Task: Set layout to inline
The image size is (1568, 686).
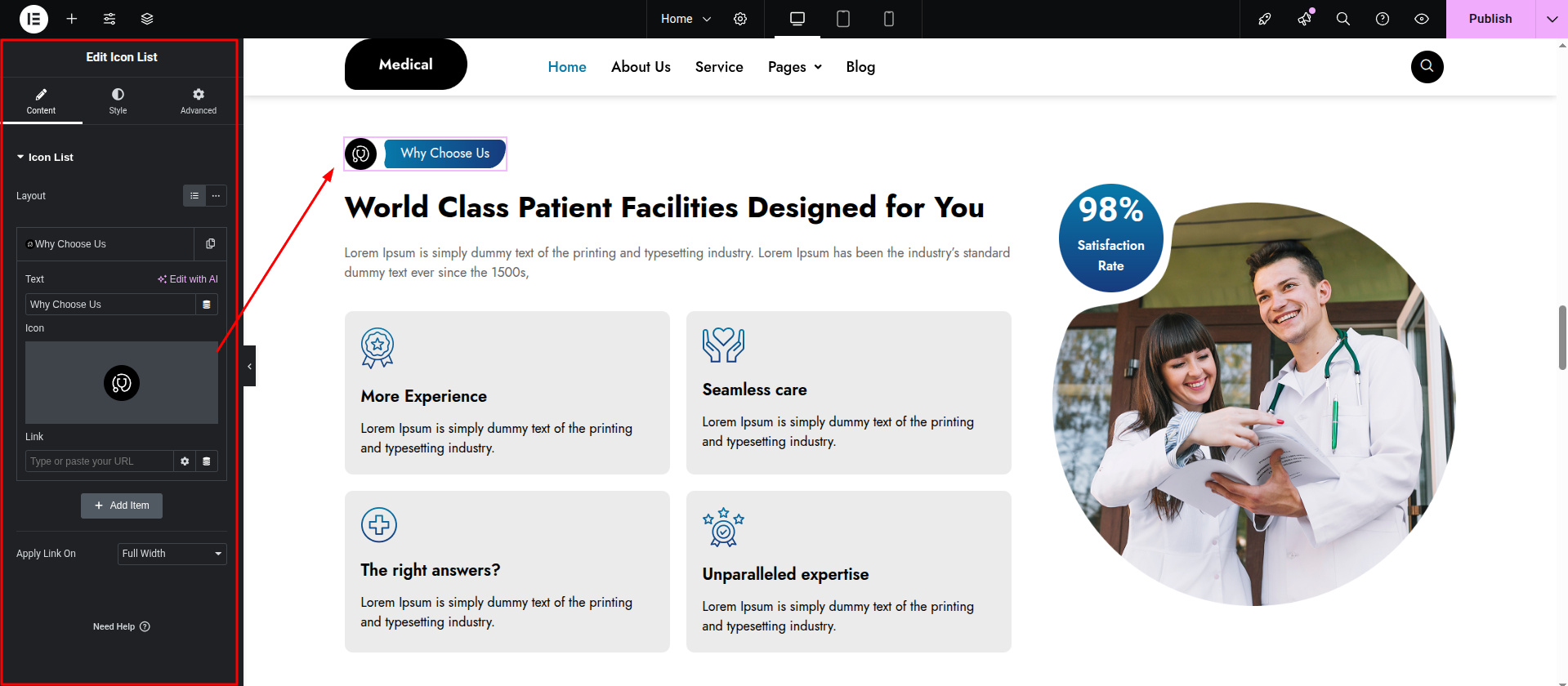Action: [x=216, y=196]
